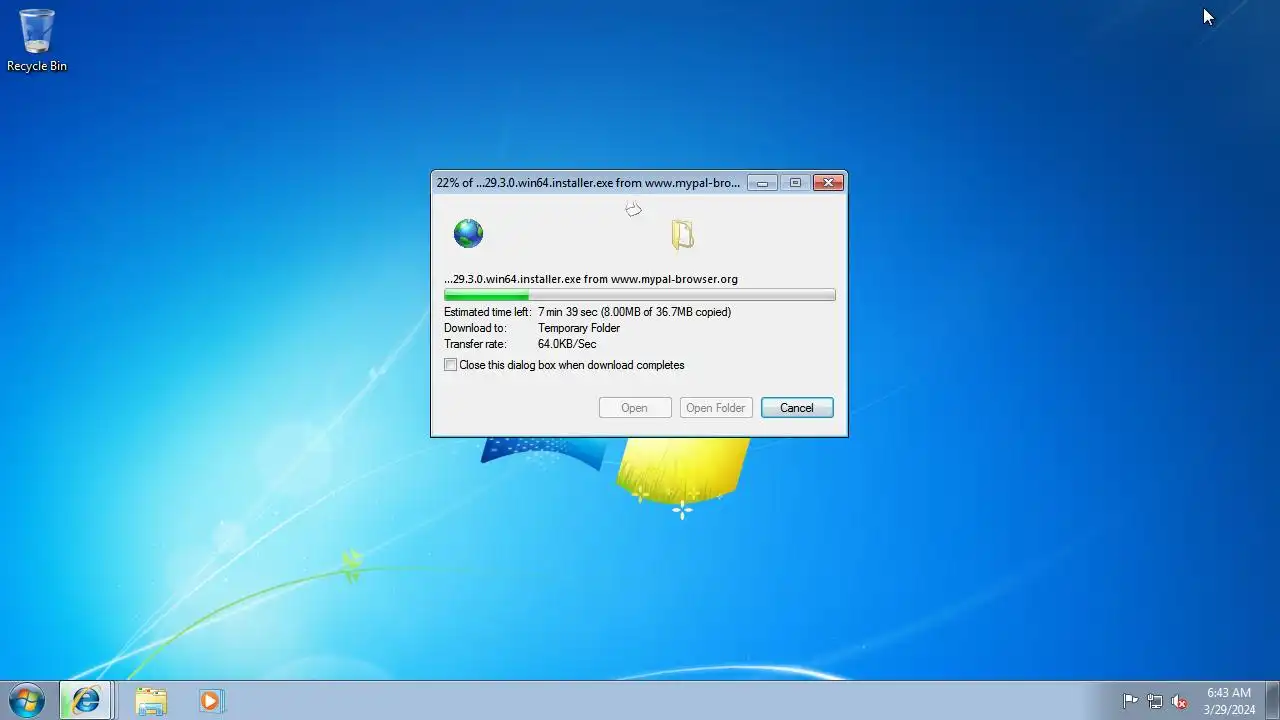Click the Transfer rate label

(x=475, y=344)
